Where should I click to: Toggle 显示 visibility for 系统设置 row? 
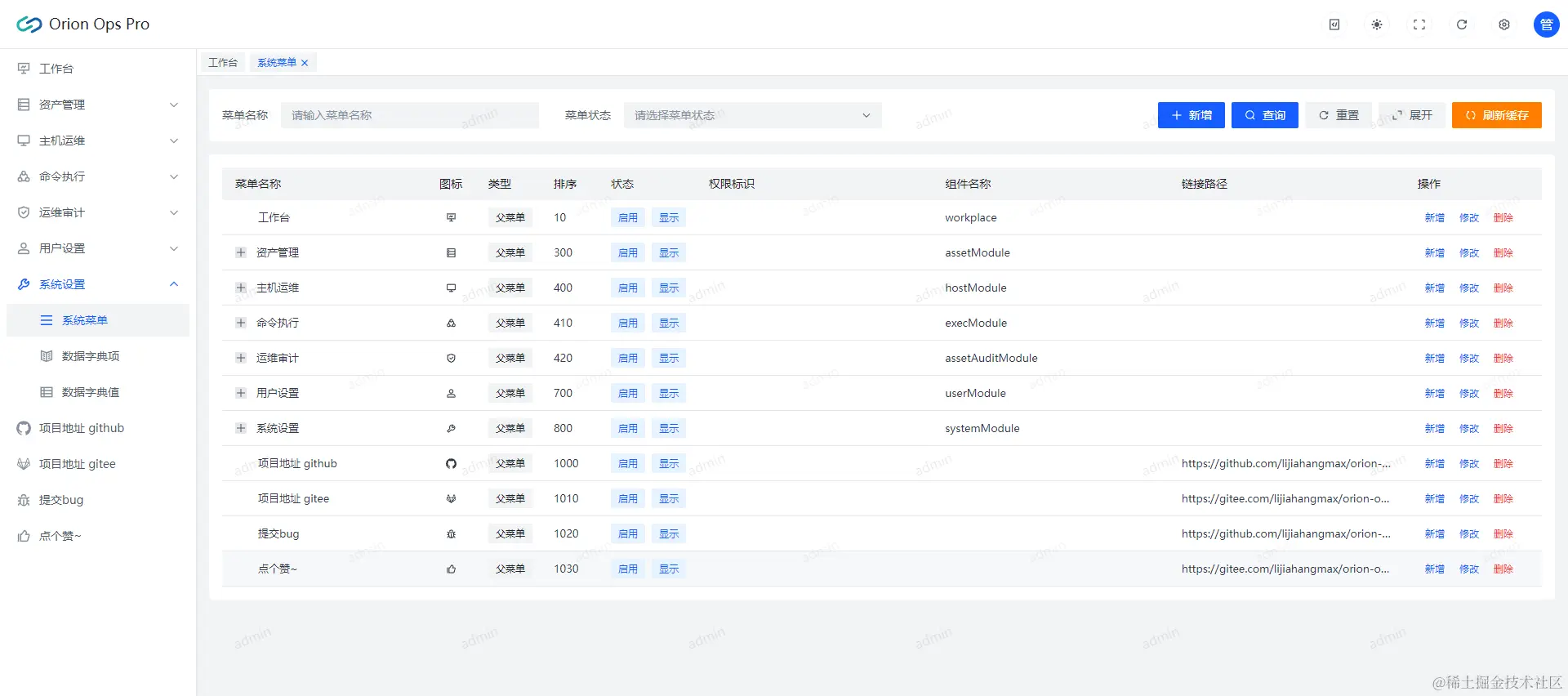point(669,428)
